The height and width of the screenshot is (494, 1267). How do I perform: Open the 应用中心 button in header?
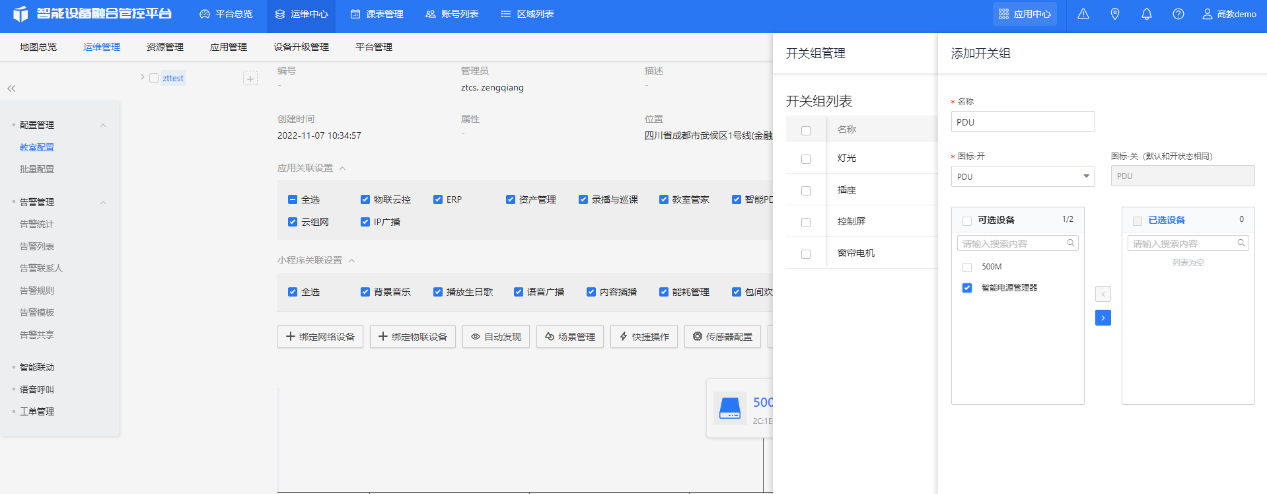click(1025, 14)
